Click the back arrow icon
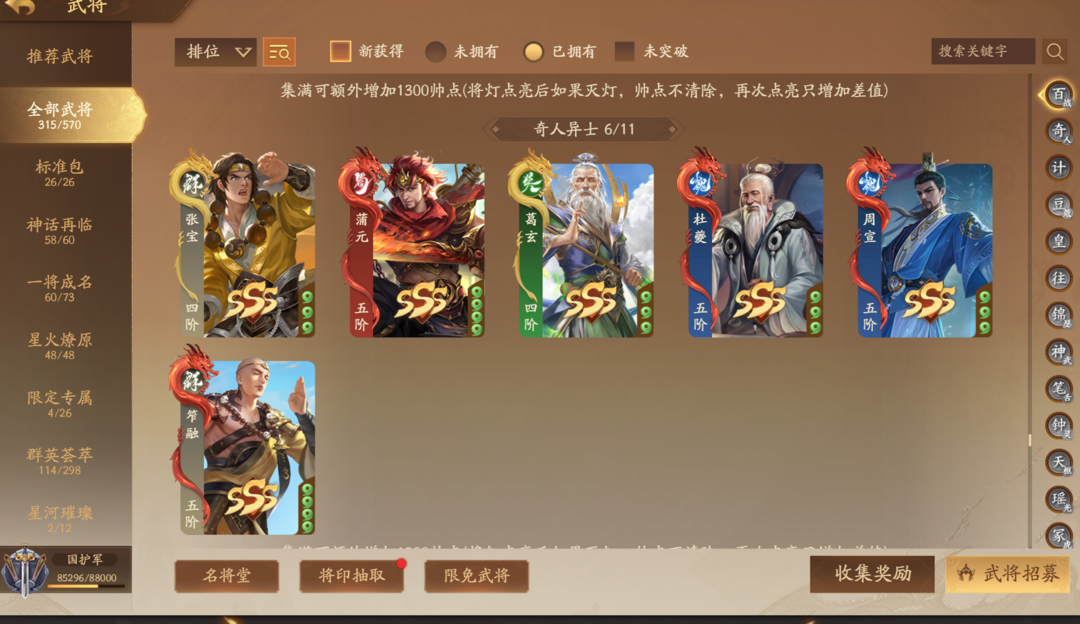The height and width of the screenshot is (624, 1080). (x=21, y=7)
